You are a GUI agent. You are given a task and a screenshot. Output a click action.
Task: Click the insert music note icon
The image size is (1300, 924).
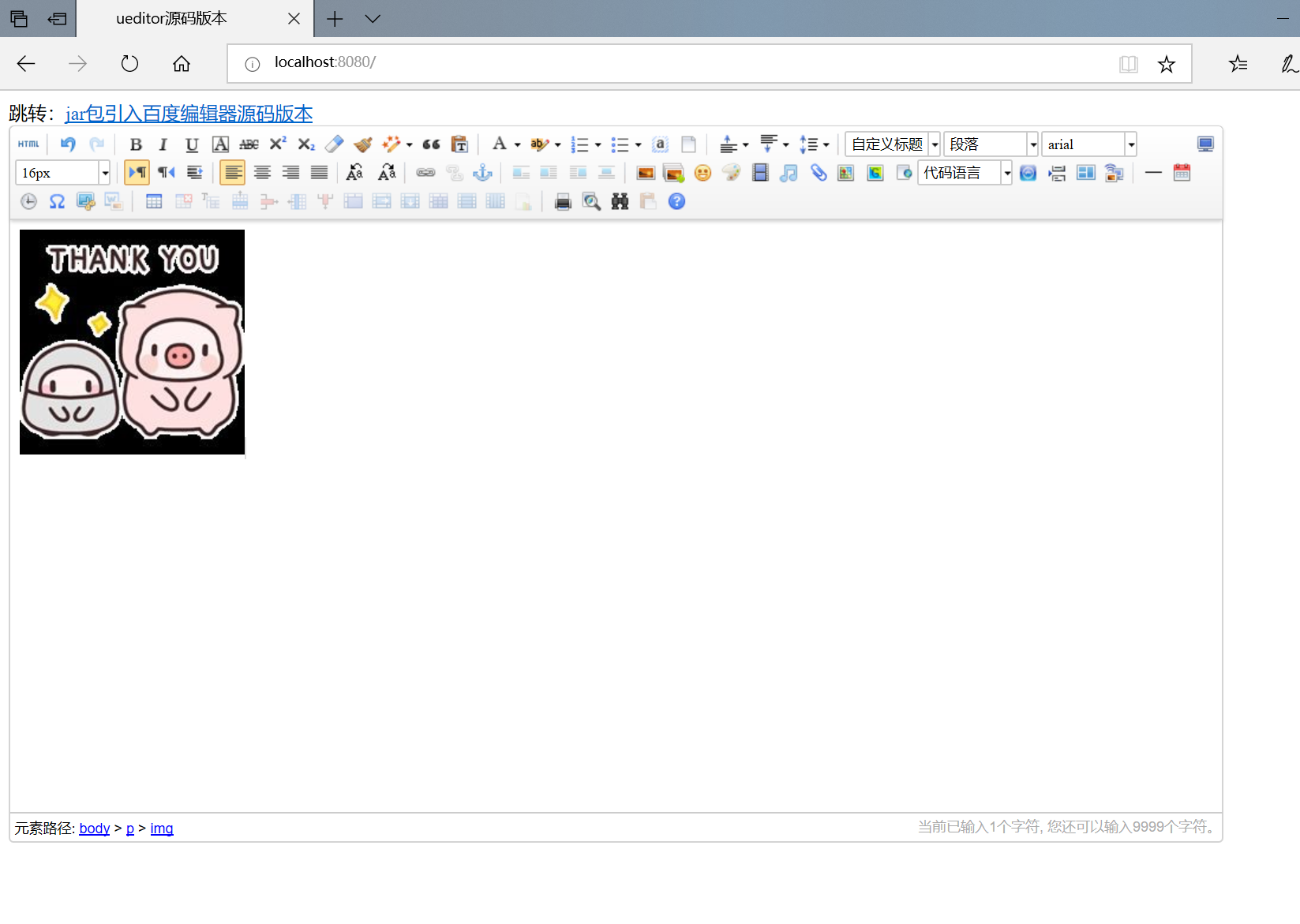789,173
